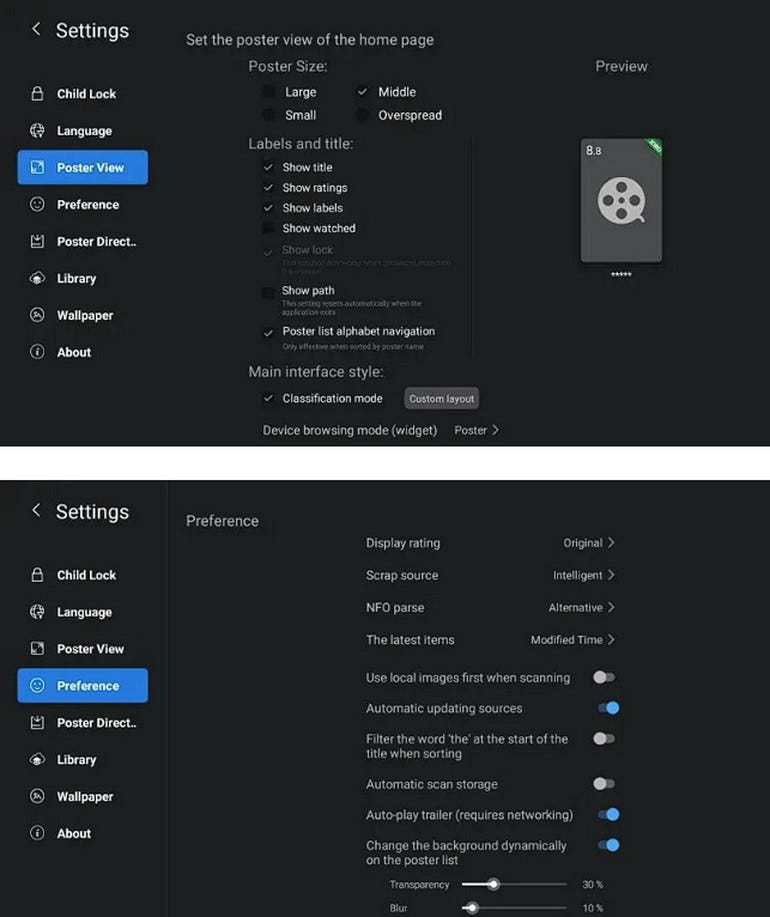Image resolution: width=770 pixels, height=917 pixels.
Task: Open Device browsing mode Poster chevron
Action: pyautogui.click(x=477, y=430)
